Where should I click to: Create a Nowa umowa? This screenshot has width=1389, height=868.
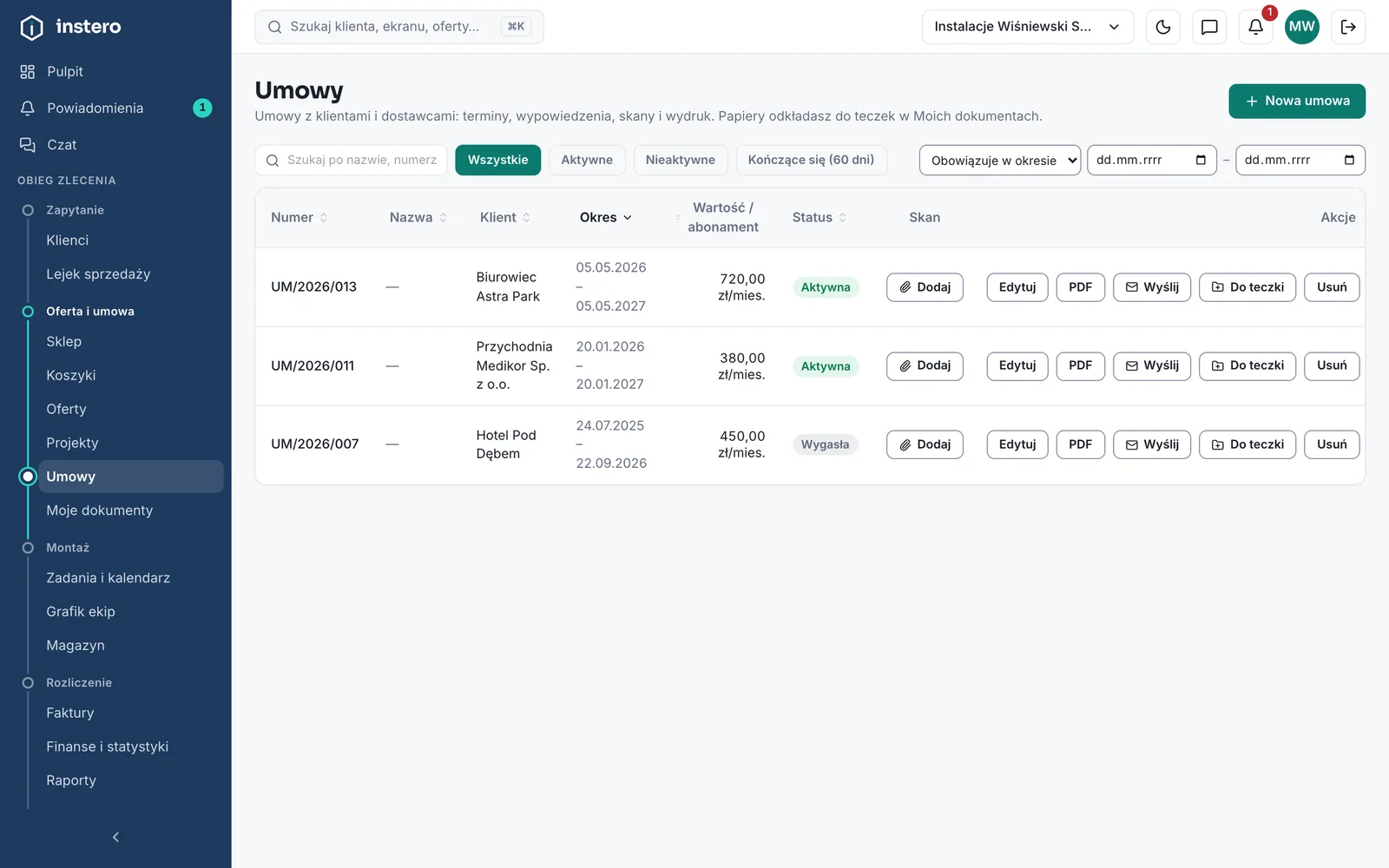(1297, 101)
